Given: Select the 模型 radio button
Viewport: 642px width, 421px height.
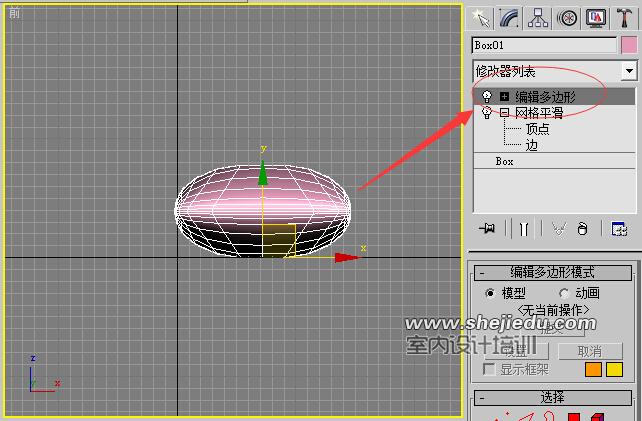Looking at the screenshot, I should (490, 293).
